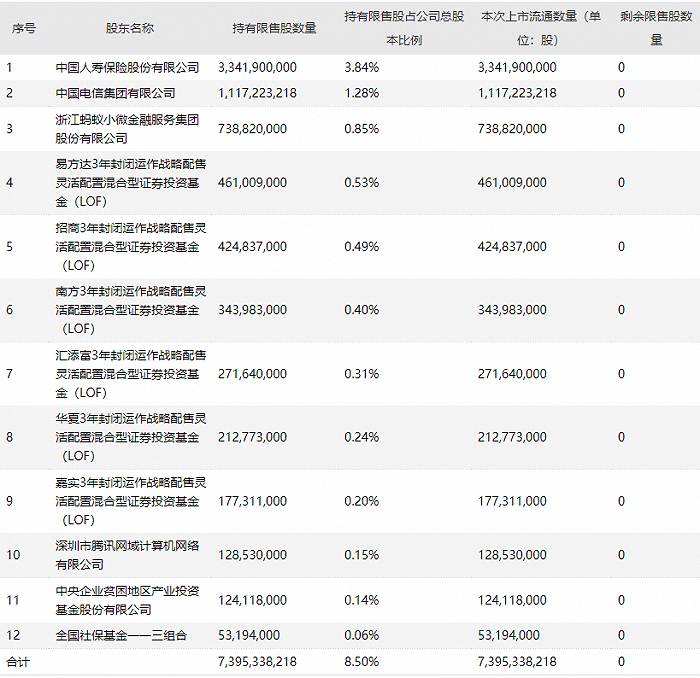The width and height of the screenshot is (700, 678).
Task: Select the value 3,341,900,000 in restricted shares column
Action: point(257,67)
